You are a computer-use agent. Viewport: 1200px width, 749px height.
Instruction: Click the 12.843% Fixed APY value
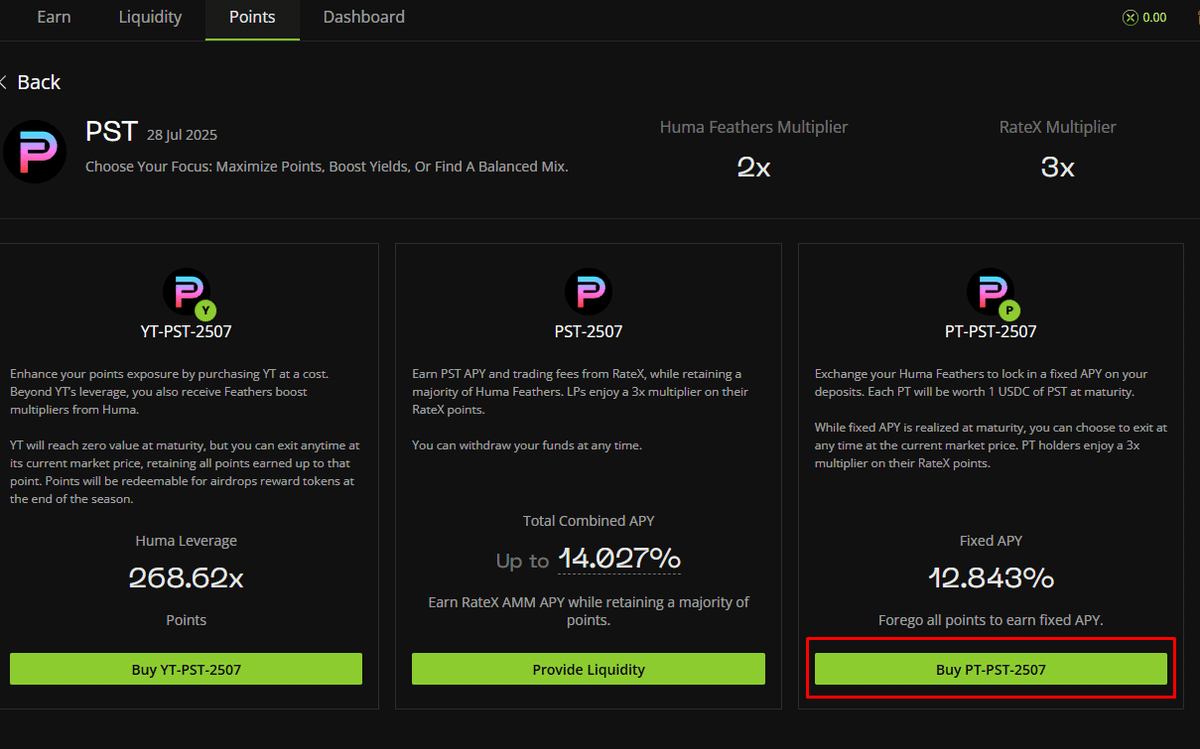990,578
